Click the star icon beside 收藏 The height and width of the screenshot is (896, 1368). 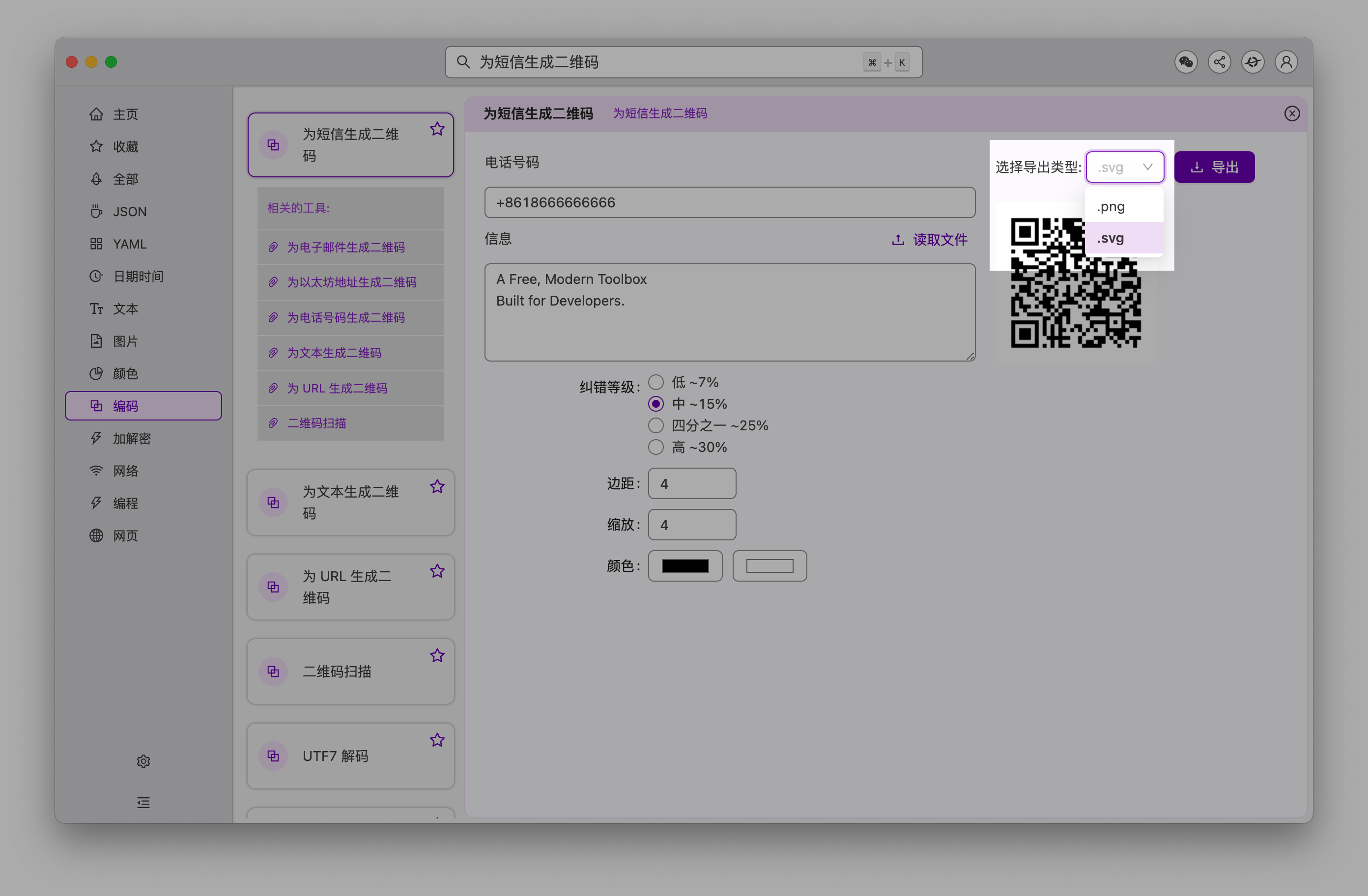tap(96, 146)
